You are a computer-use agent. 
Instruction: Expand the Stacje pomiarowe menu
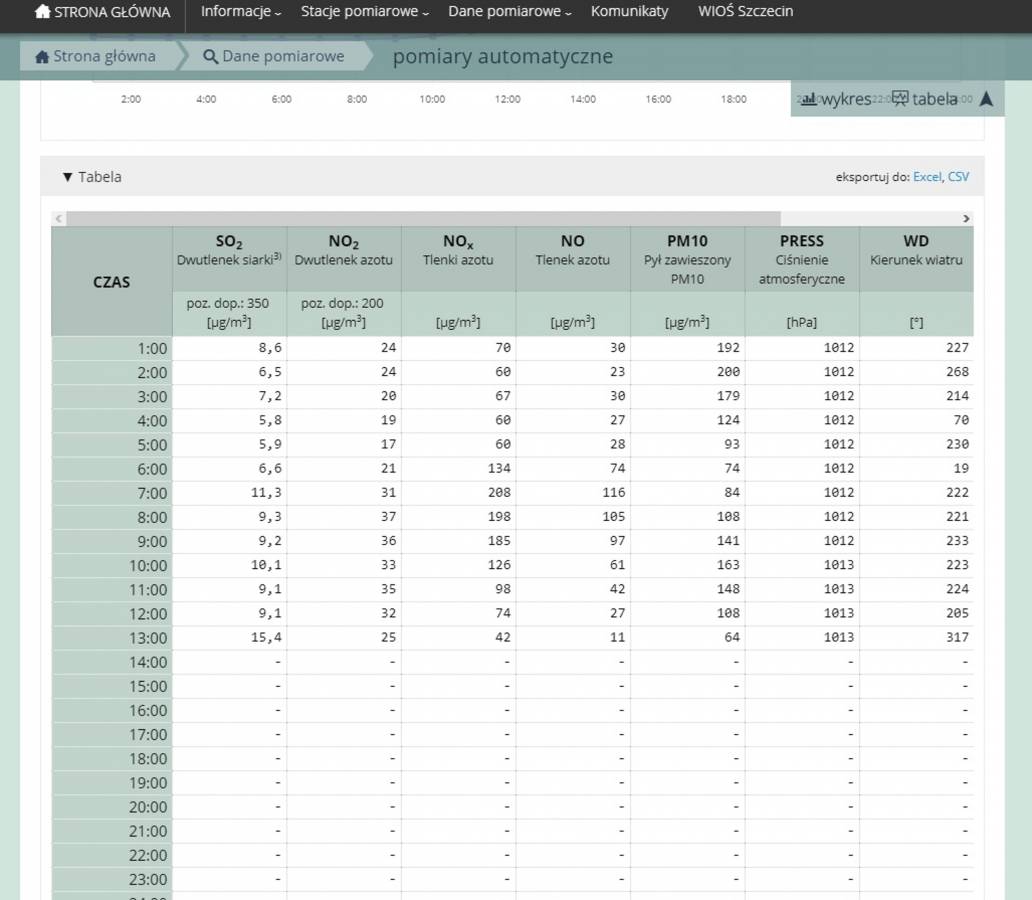click(x=365, y=12)
